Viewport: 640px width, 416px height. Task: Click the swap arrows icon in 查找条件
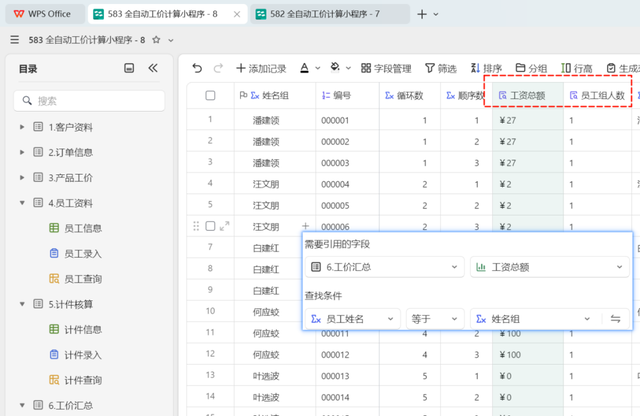click(616, 319)
